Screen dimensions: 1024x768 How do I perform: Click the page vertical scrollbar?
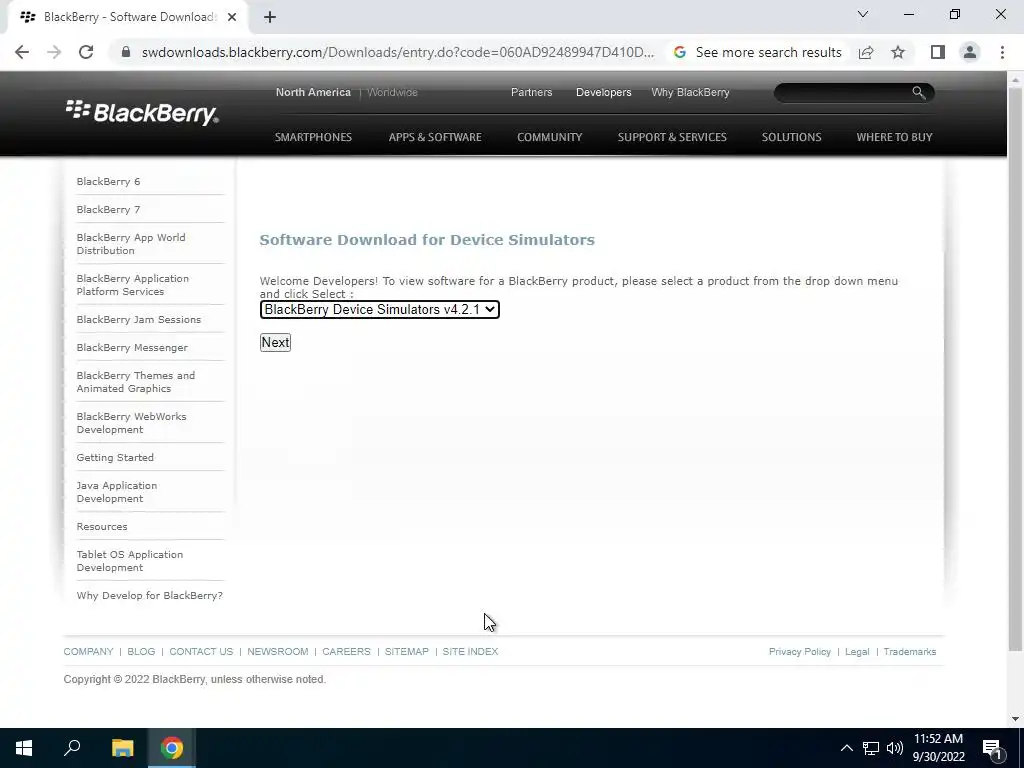coord(1015,369)
